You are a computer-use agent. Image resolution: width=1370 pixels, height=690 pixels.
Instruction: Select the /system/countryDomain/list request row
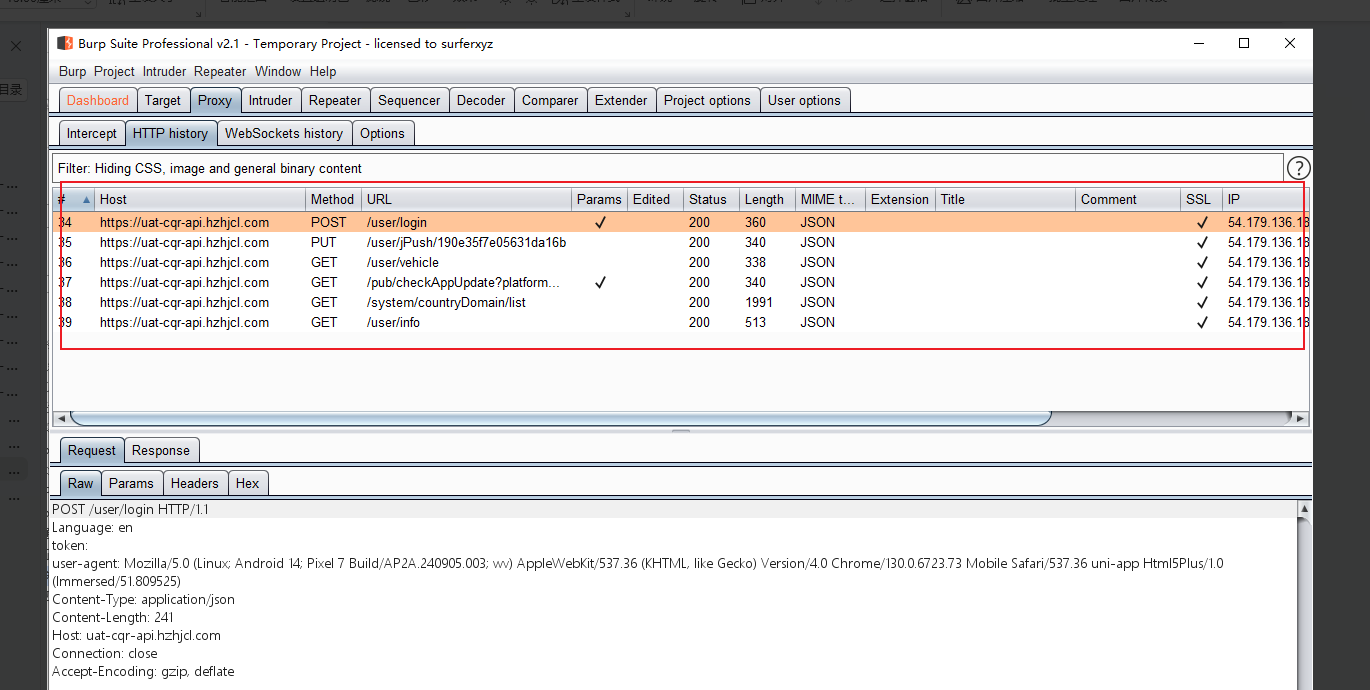(681, 302)
